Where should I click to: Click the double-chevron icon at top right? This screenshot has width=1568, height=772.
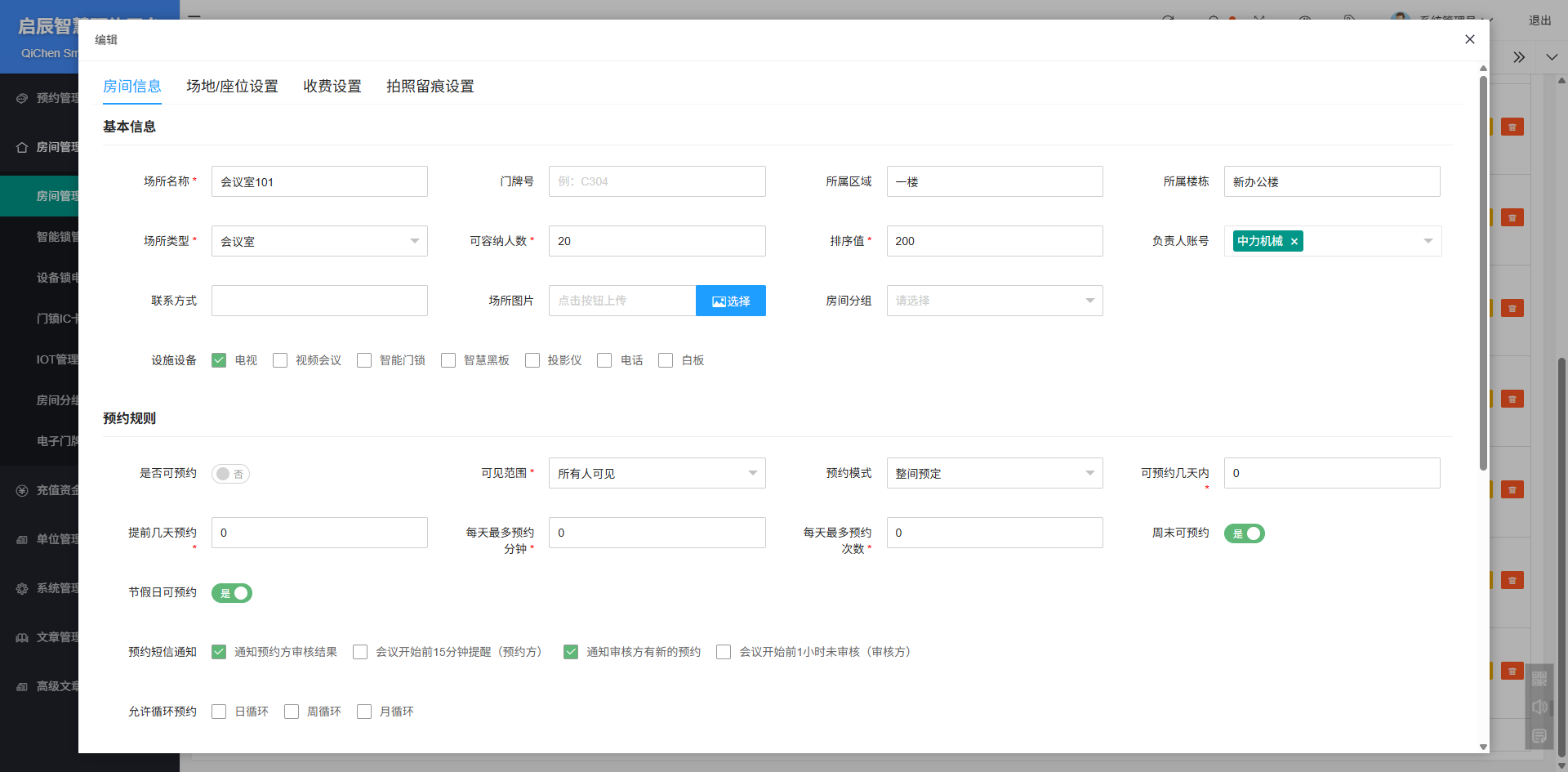click(1519, 57)
